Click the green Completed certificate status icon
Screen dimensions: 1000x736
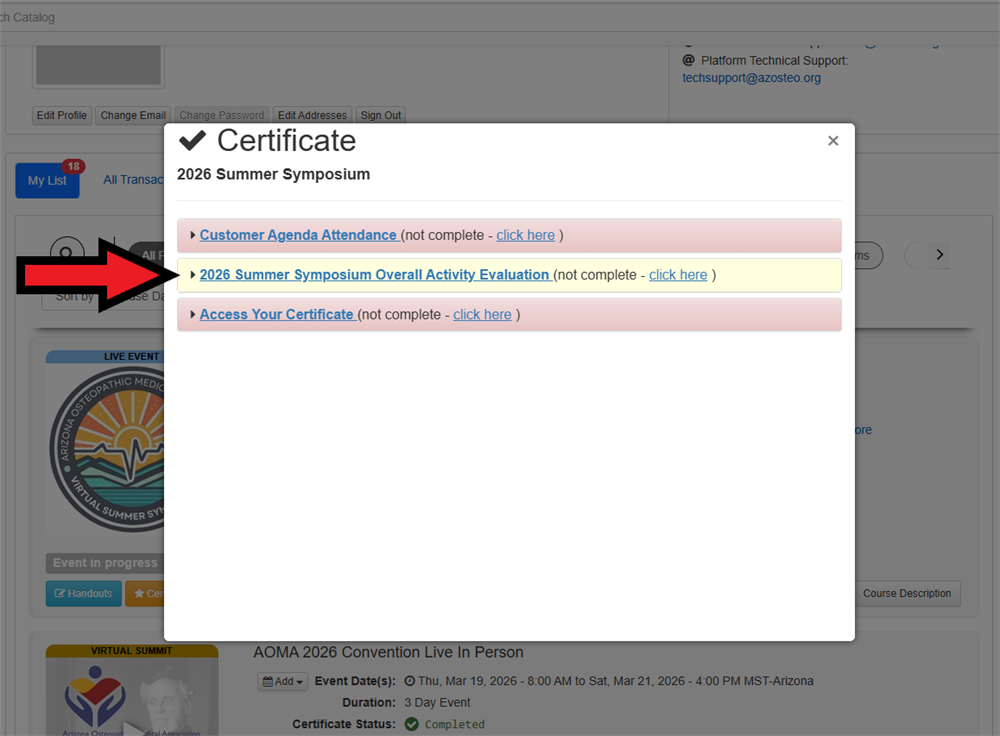(x=412, y=724)
